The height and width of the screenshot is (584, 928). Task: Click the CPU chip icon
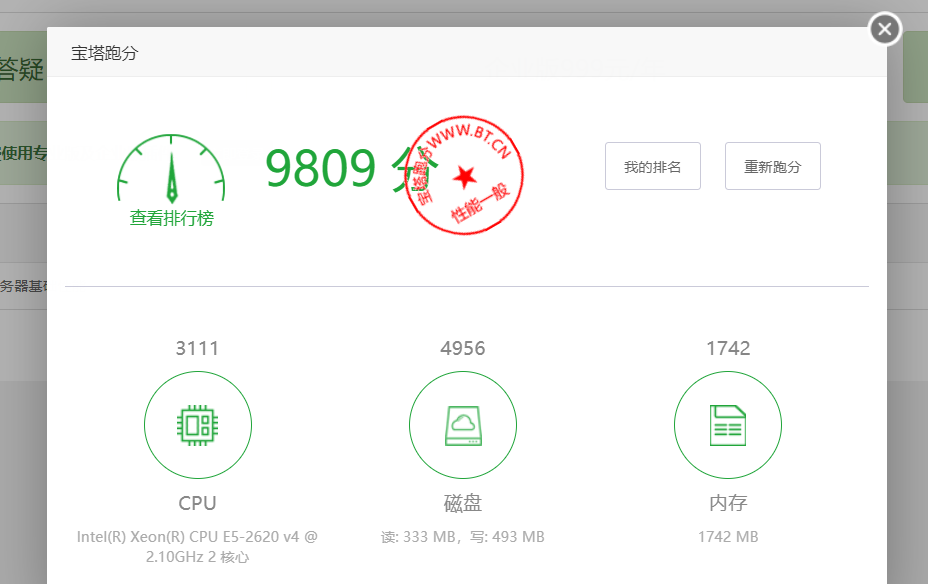coord(198,425)
